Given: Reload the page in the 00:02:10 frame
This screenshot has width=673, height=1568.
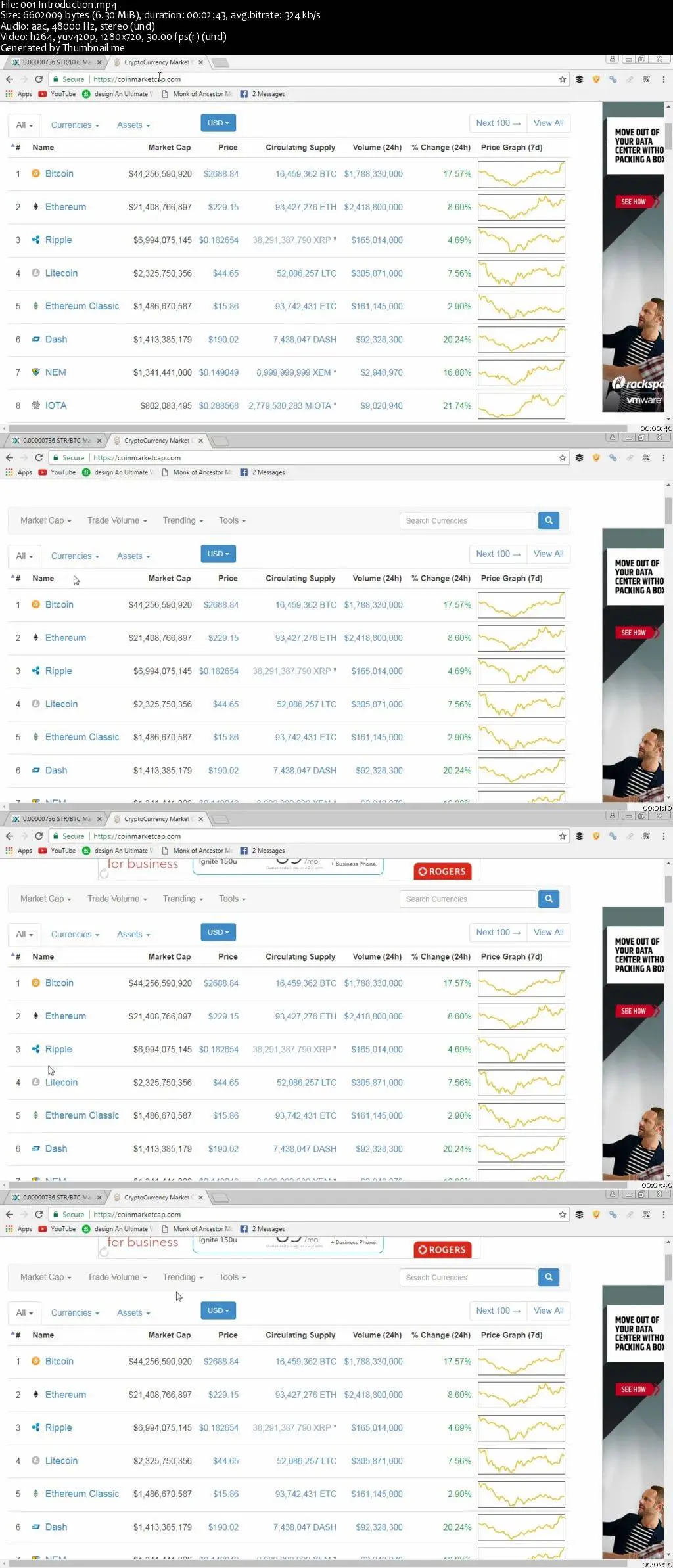Looking at the screenshot, I should click(x=39, y=1215).
